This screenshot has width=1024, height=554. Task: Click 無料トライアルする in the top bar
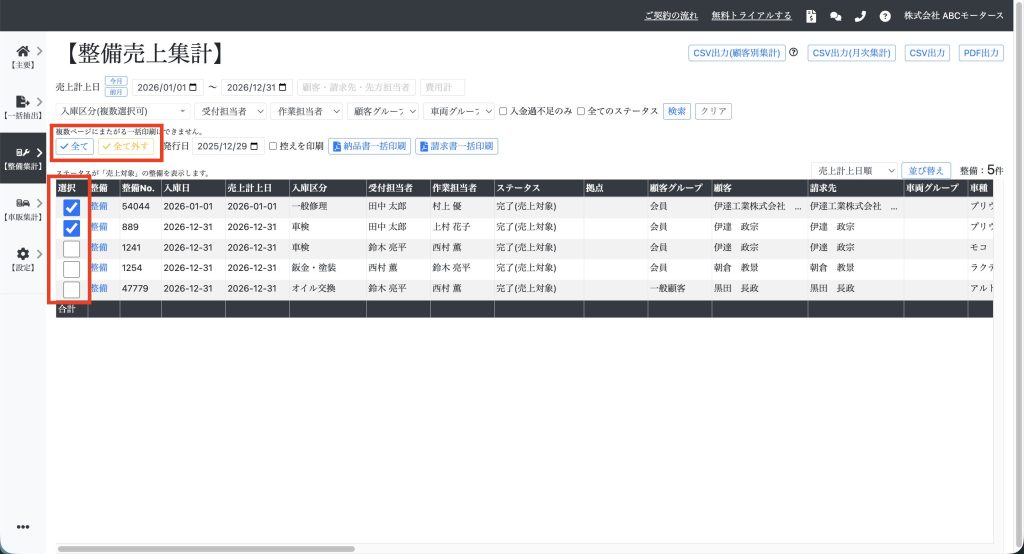pos(751,16)
